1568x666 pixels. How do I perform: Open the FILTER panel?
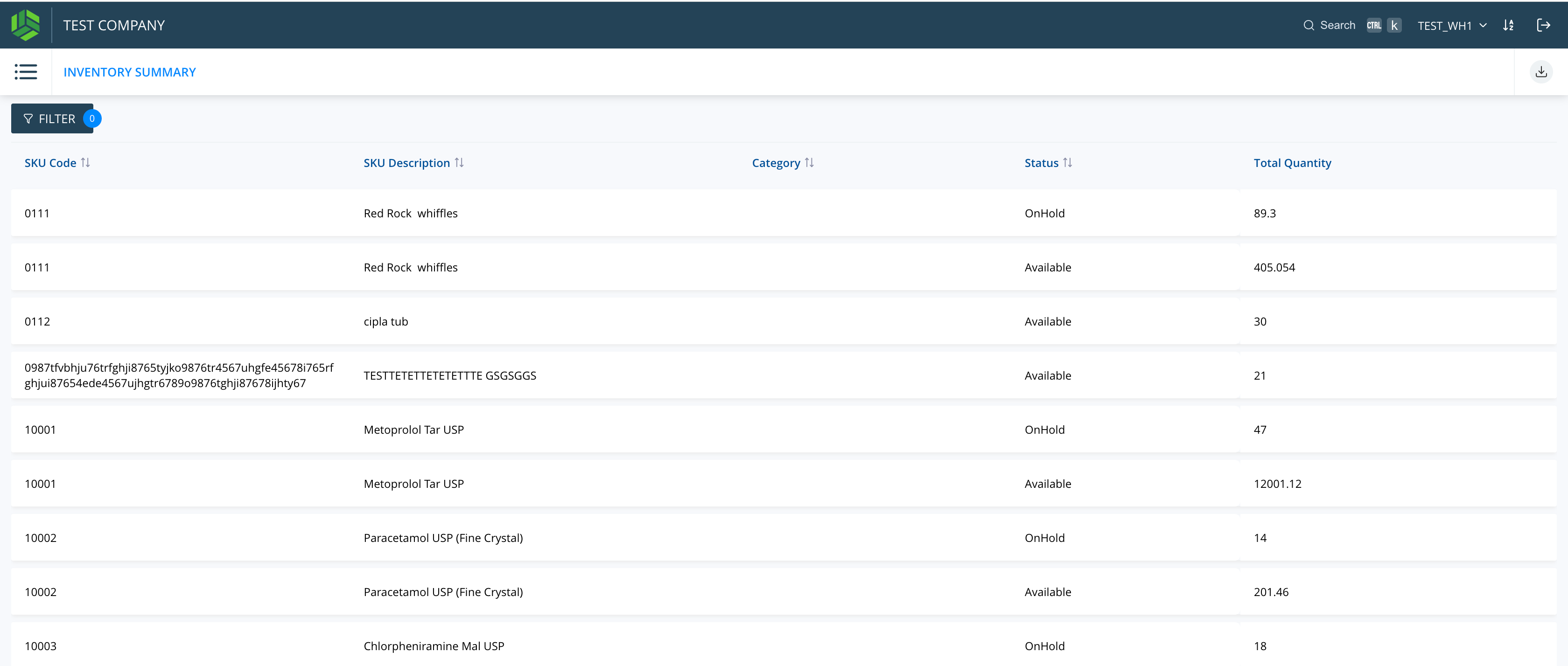click(x=52, y=118)
